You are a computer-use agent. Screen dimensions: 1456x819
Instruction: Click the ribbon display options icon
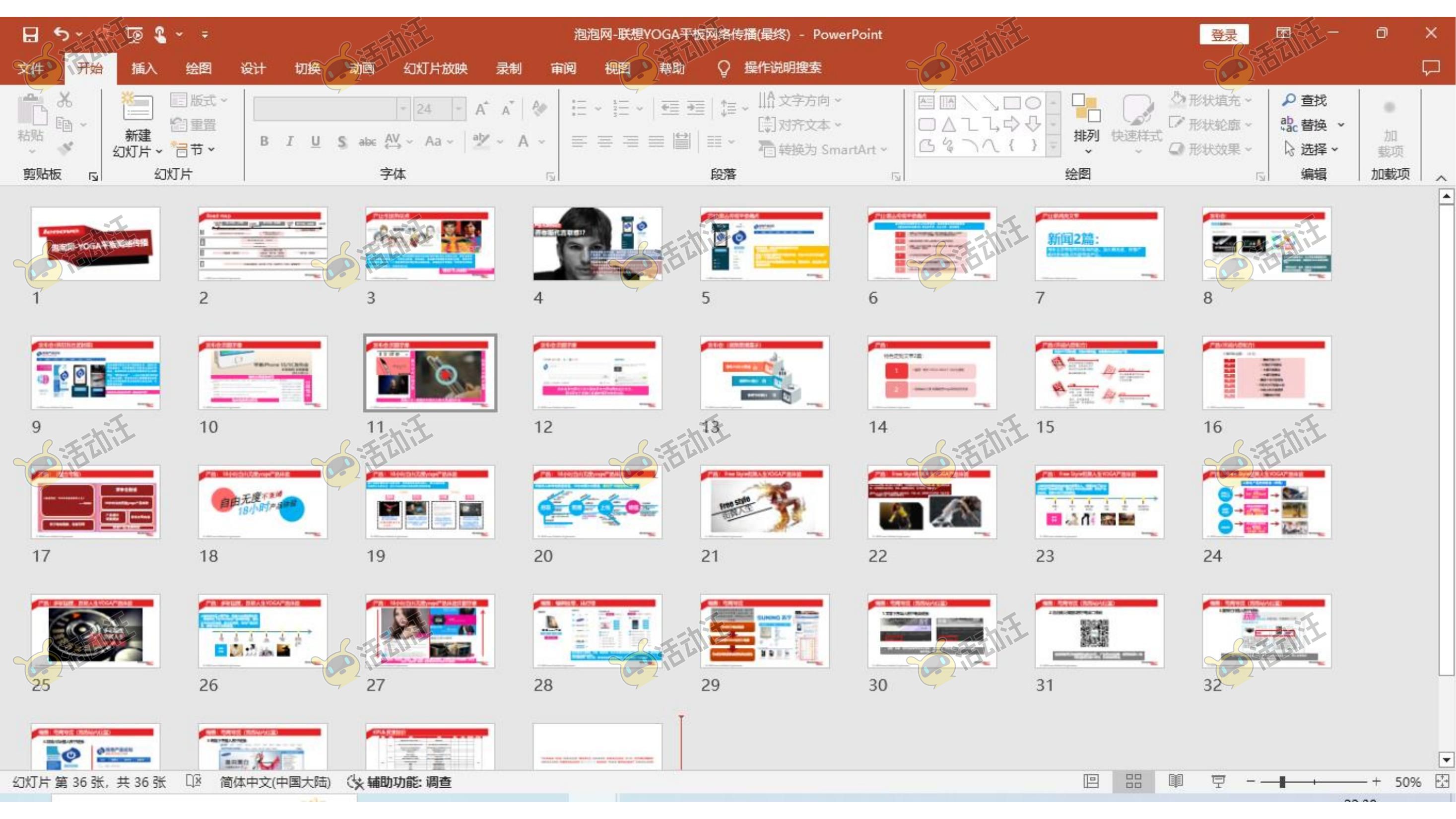click(x=1284, y=33)
